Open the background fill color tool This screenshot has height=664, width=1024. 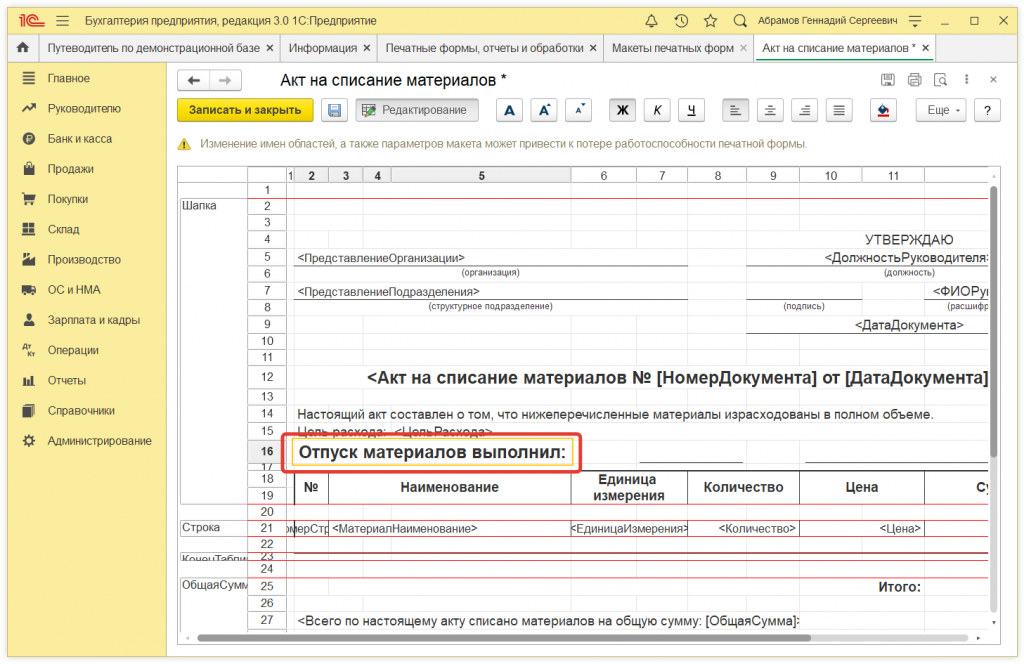coord(882,111)
